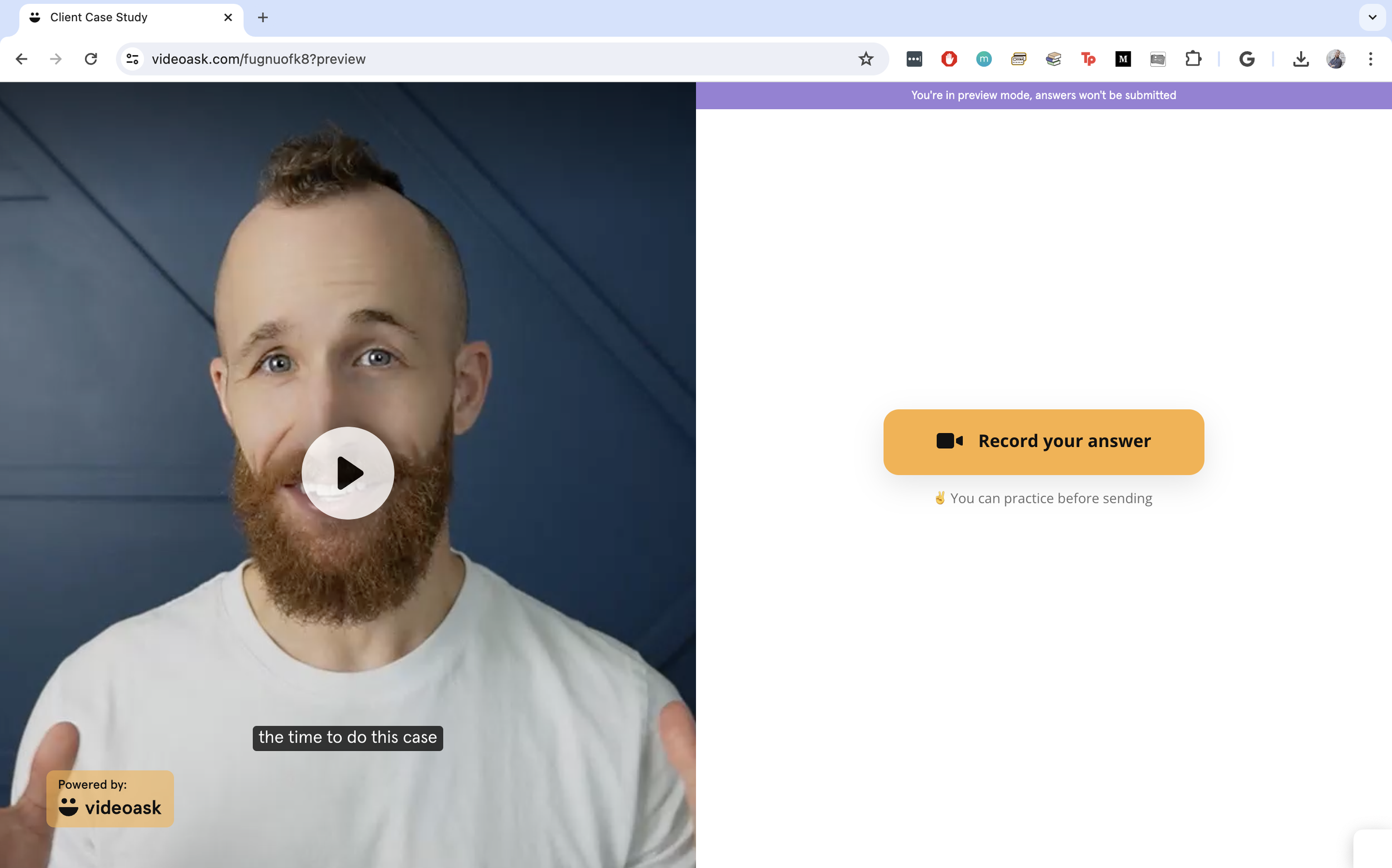The height and width of the screenshot is (868, 1392).
Task: Open the Extensions puzzle-piece menu
Action: [x=1193, y=58]
